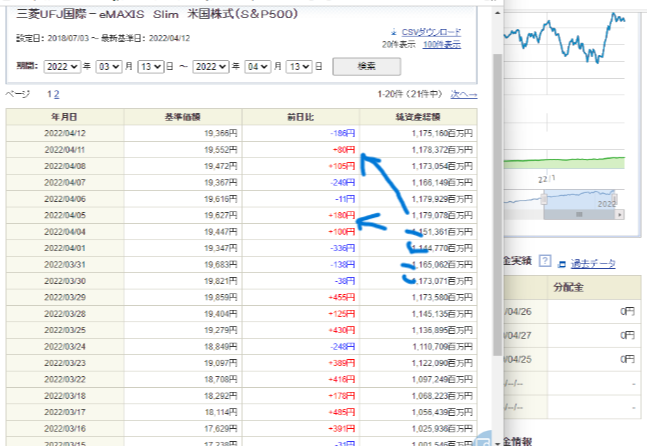Open the end year 2022 dropdown
Screen dimensions: 647x446
(211, 66)
